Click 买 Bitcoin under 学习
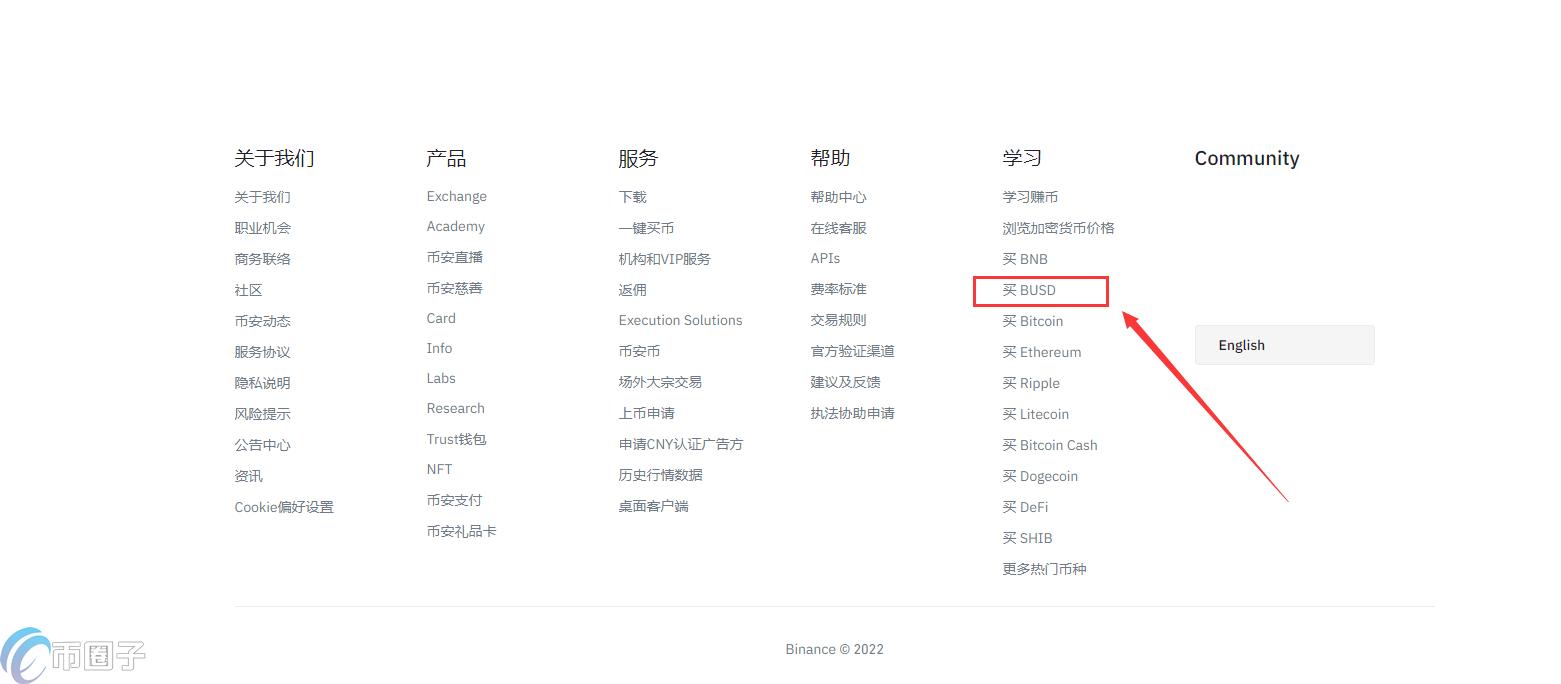The height and width of the screenshot is (684, 1561). click(x=1032, y=321)
